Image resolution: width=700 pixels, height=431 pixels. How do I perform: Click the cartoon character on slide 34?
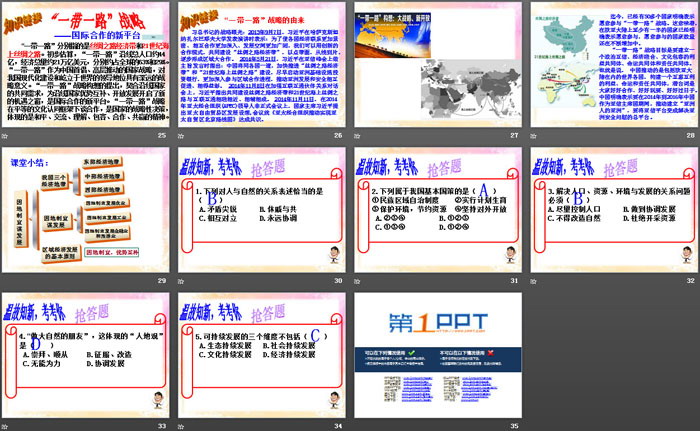tap(334, 400)
